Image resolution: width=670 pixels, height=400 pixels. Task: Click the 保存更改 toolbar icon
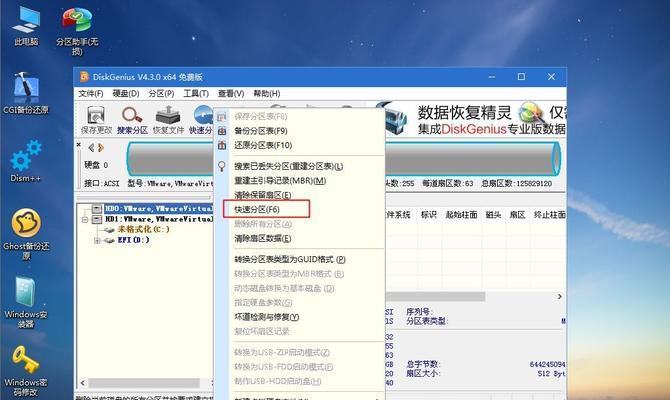coord(96,119)
